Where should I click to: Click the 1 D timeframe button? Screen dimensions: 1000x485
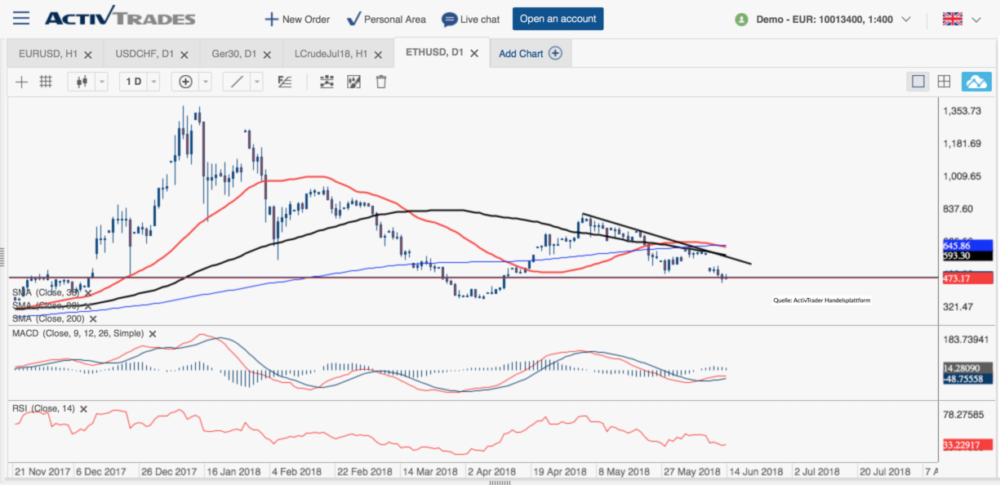pos(133,82)
